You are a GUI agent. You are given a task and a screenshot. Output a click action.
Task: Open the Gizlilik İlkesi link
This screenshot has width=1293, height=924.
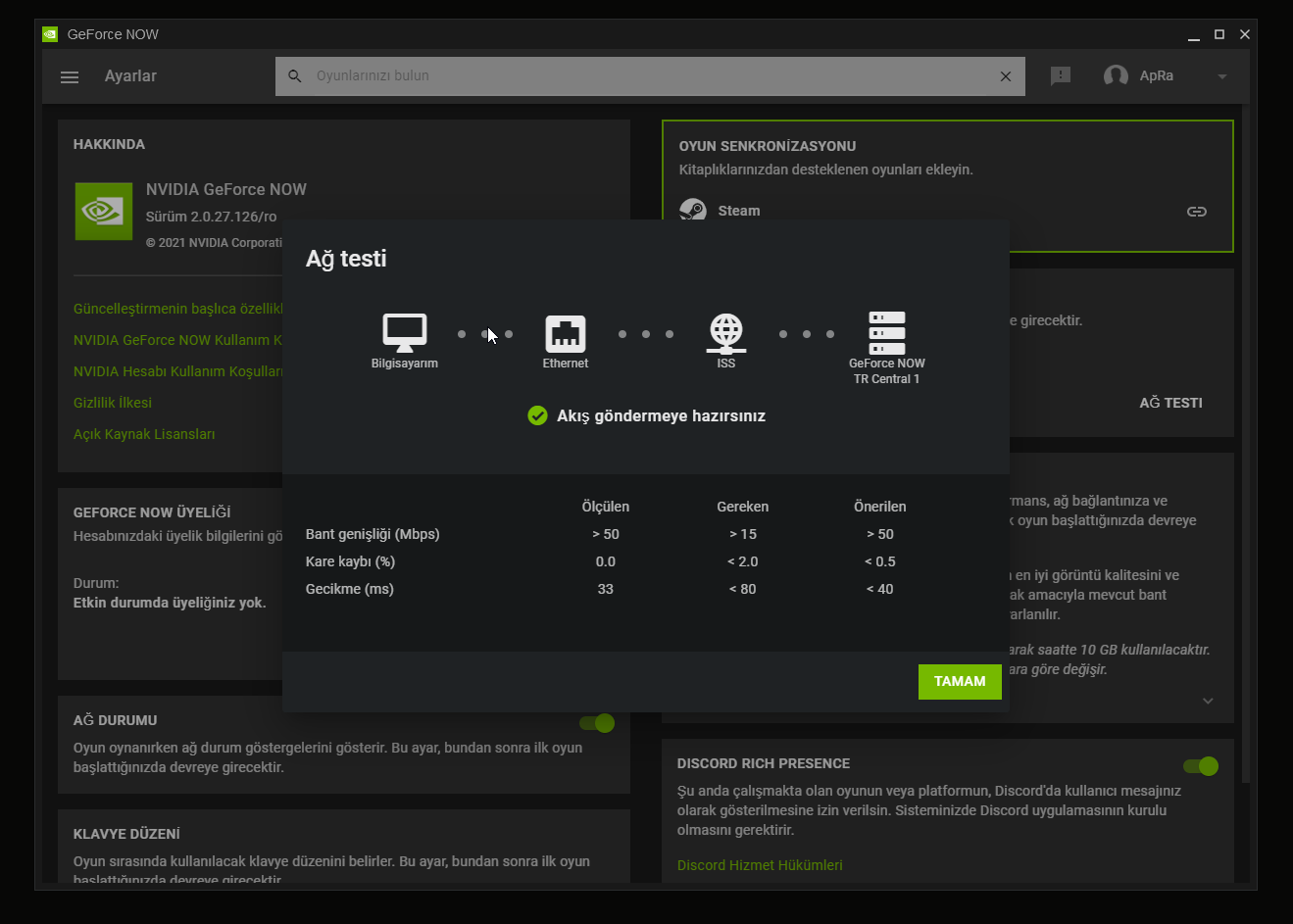point(113,403)
